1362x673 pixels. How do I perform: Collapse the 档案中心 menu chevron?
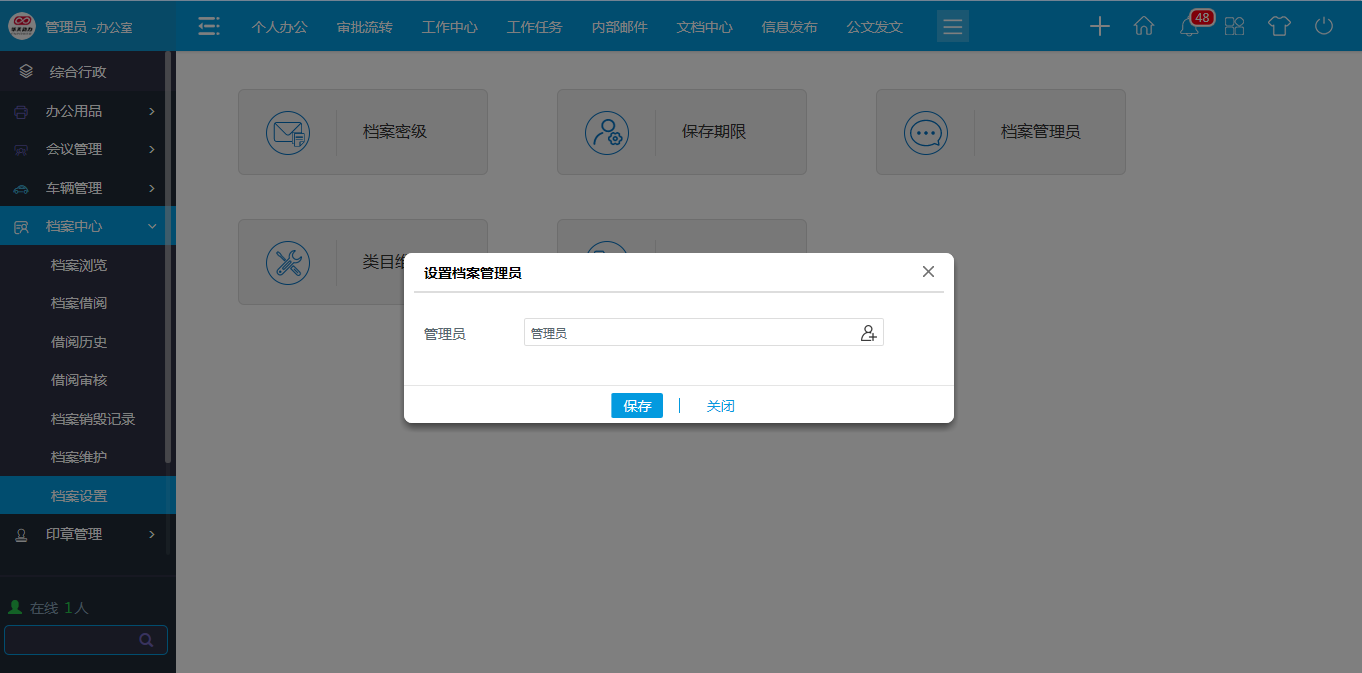[153, 226]
